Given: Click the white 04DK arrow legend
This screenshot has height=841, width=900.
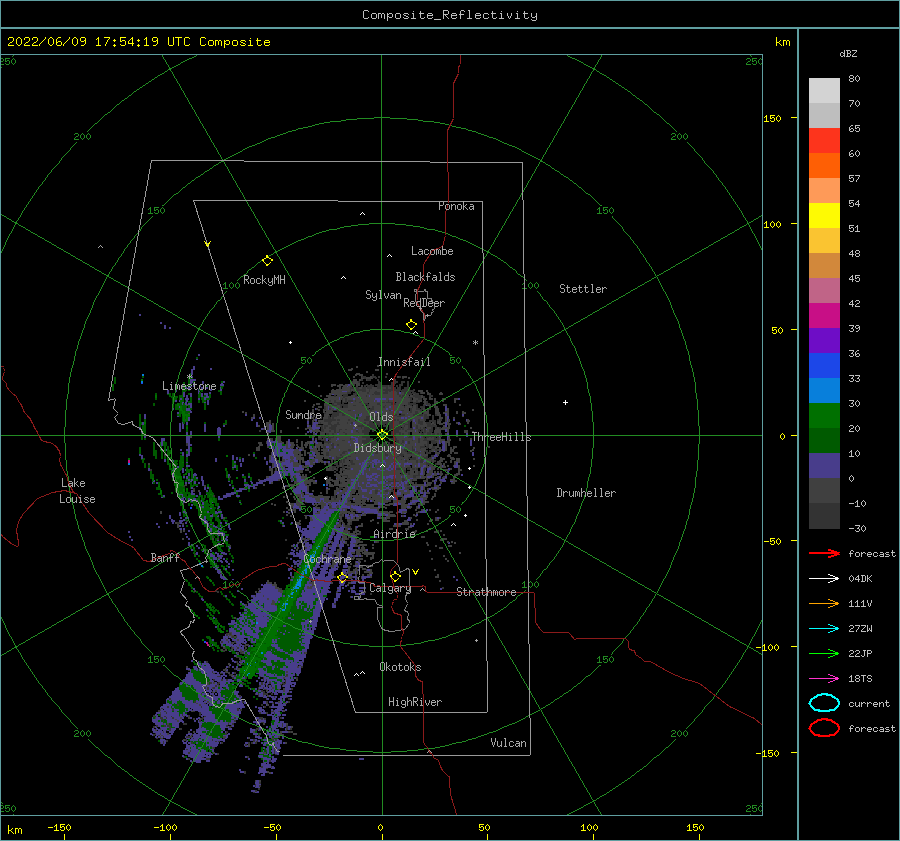Looking at the screenshot, I should point(824,579).
